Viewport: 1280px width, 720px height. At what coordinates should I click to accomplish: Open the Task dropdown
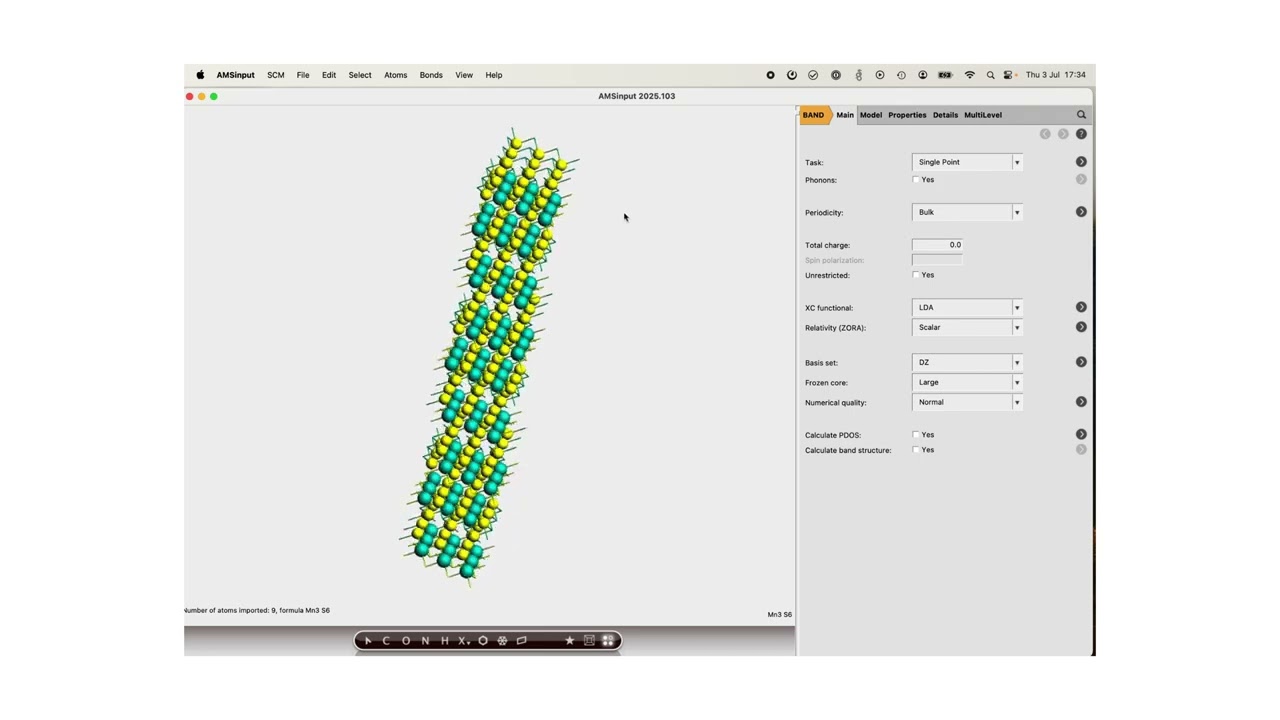click(967, 162)
